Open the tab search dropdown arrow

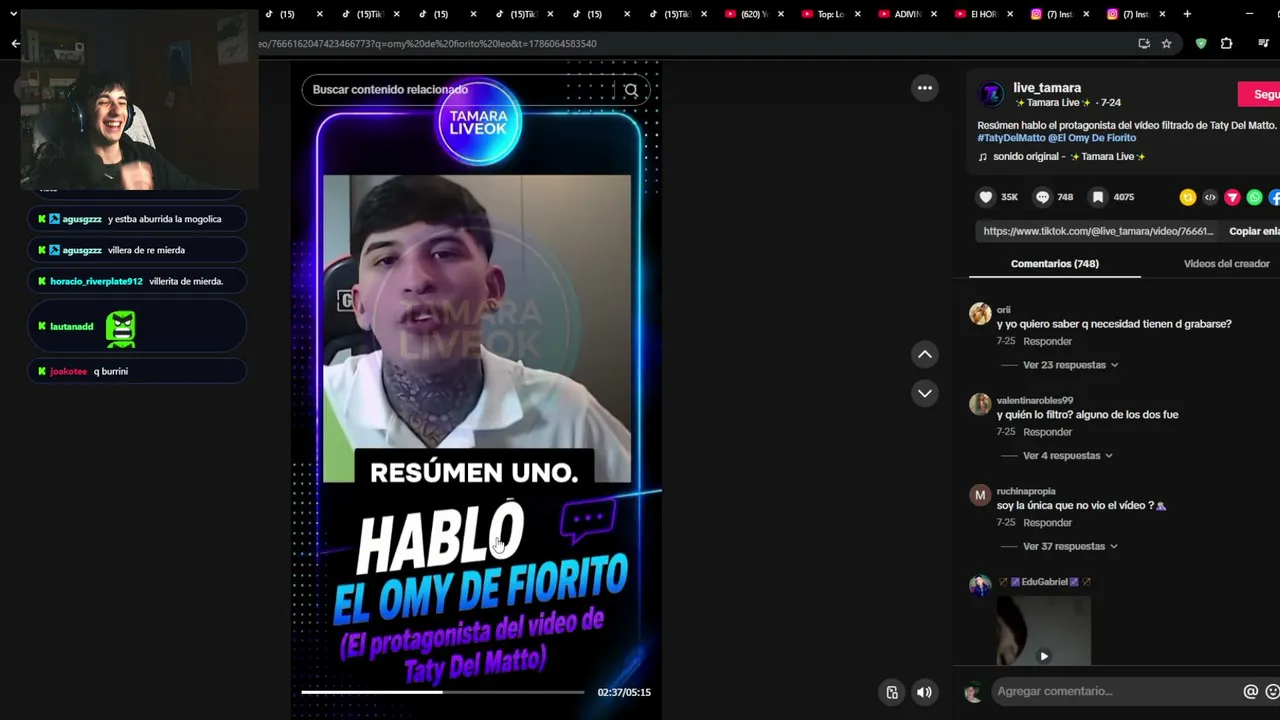click(13, 14)
